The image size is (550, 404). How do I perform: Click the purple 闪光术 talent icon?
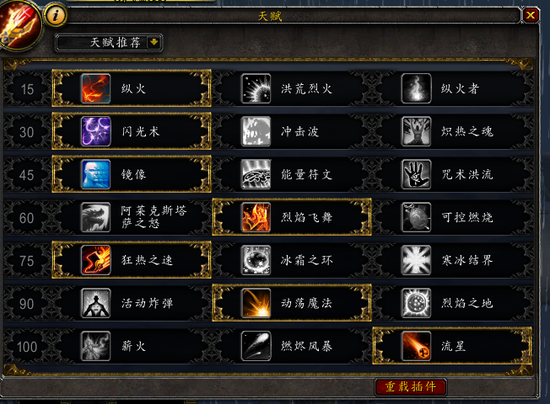pyautogui.click(x=96, y=132)
